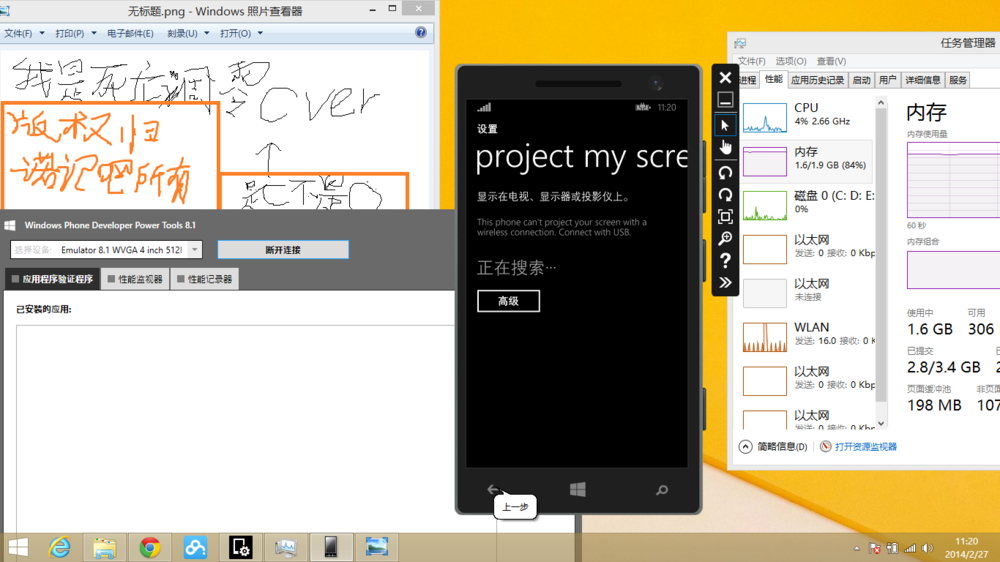Image resolution: width=1000 pixels, height=562 pixels.
Task: Switch to 详细信息 tab
Action: coord(923,80)
